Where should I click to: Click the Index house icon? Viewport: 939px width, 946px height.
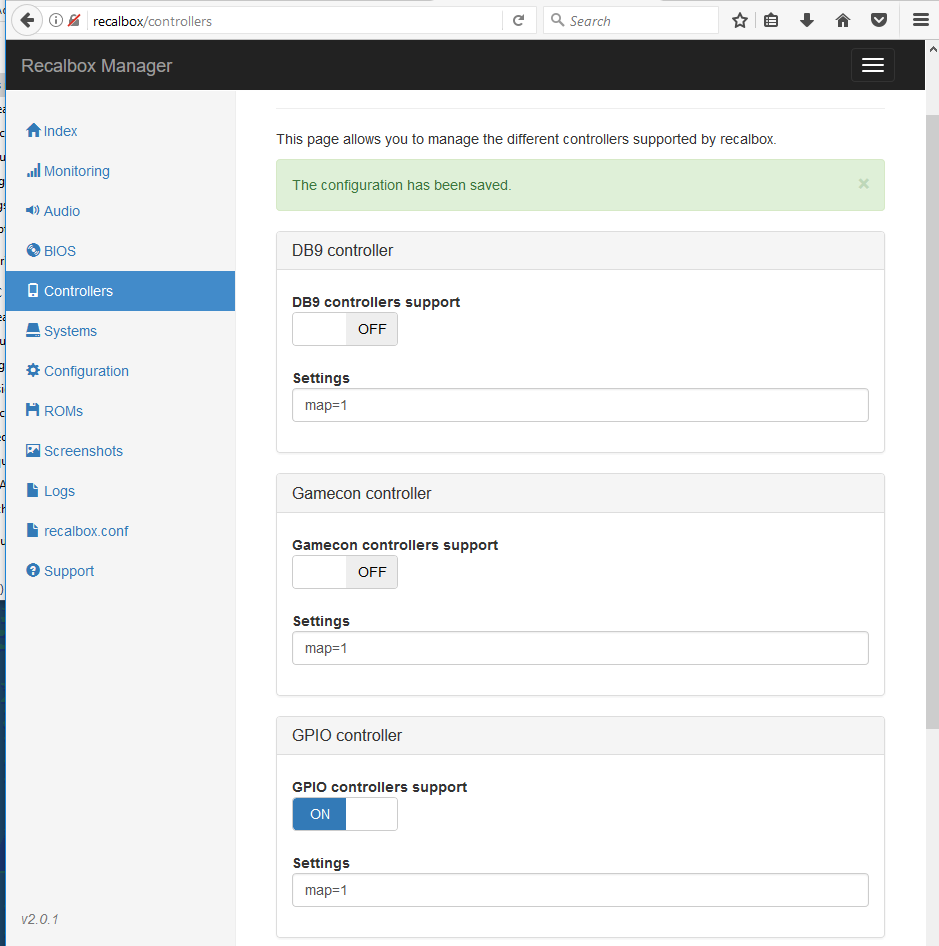[x=33, y=130]
